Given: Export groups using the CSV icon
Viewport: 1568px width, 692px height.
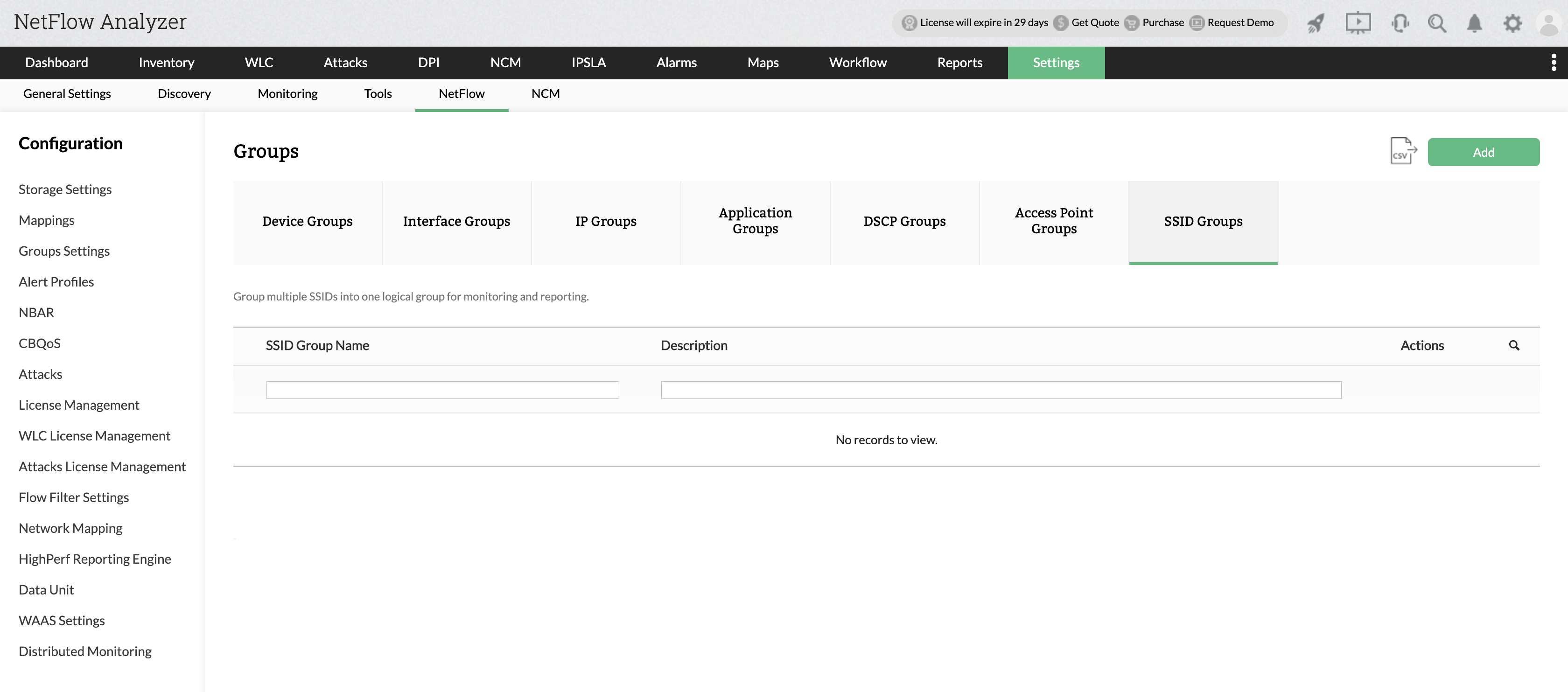Looking at the screenshot, I should (1402, 151).
